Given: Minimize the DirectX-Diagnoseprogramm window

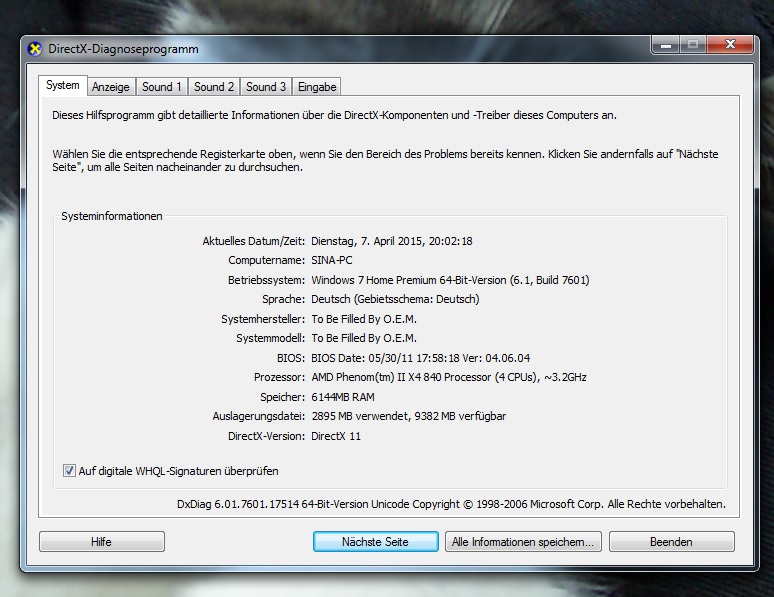Looking at the screenshot, I should pos(666,45).
